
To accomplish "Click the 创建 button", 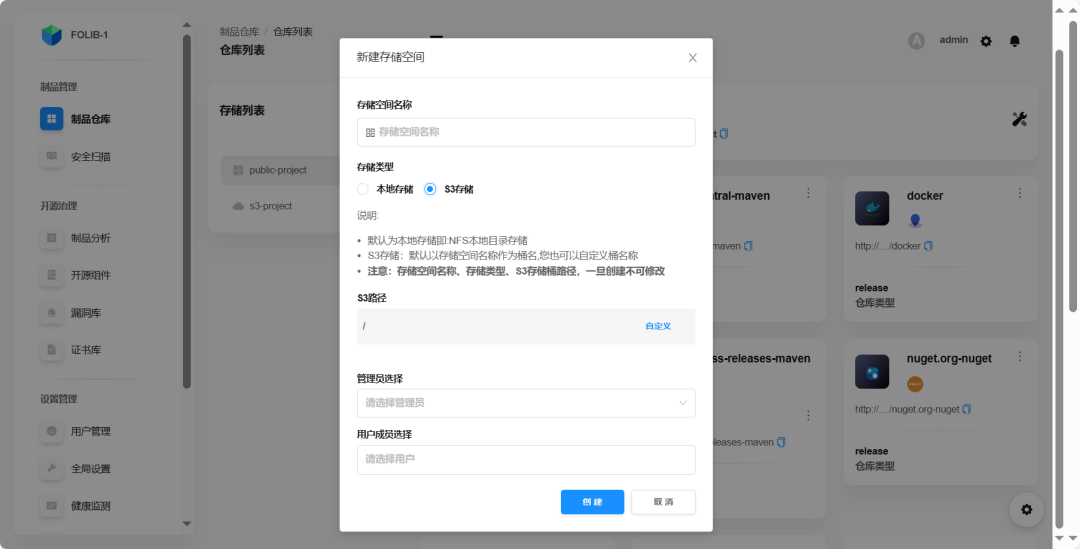I will coord(592,502).
